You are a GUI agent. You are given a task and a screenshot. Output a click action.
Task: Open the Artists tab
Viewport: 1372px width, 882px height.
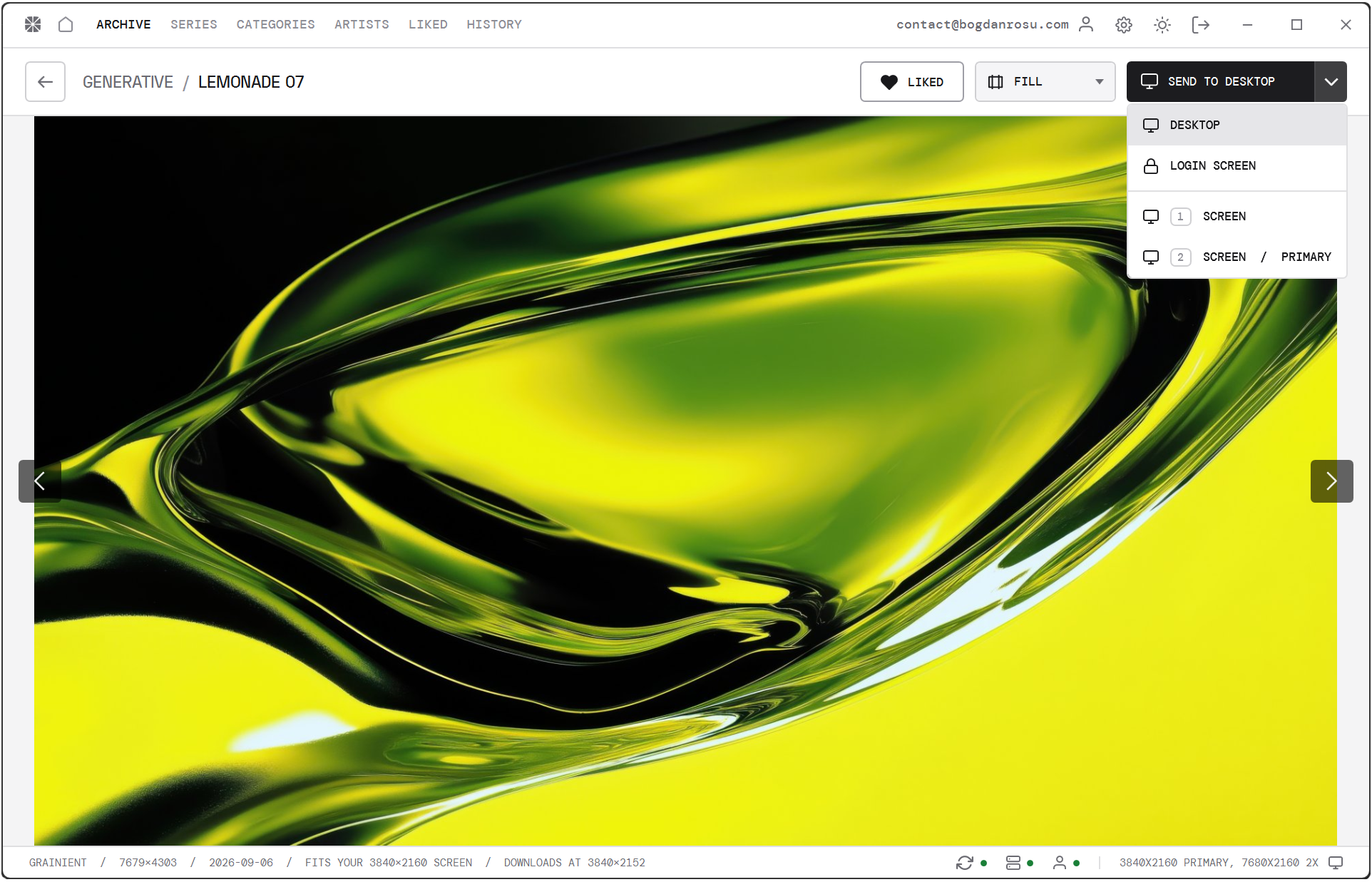362,24
